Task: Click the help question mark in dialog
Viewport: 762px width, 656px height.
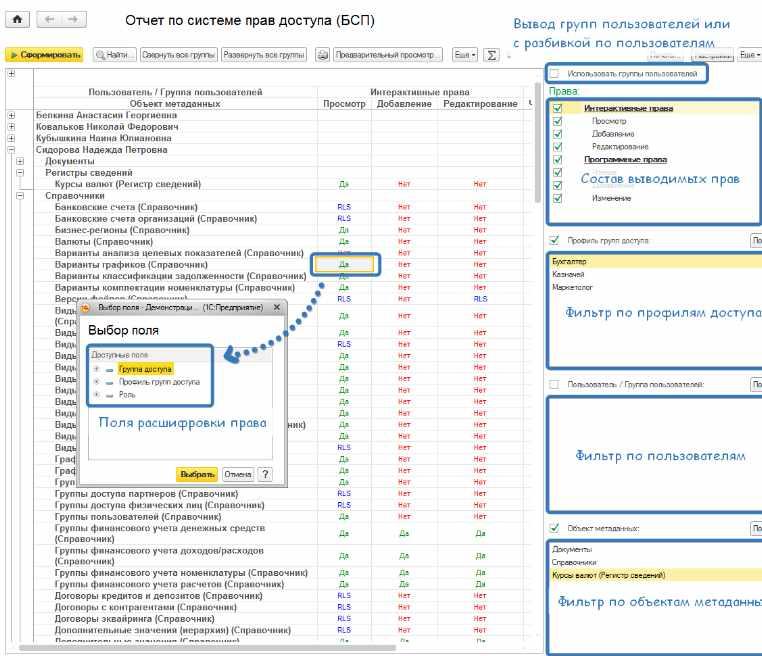Action: 265,474
